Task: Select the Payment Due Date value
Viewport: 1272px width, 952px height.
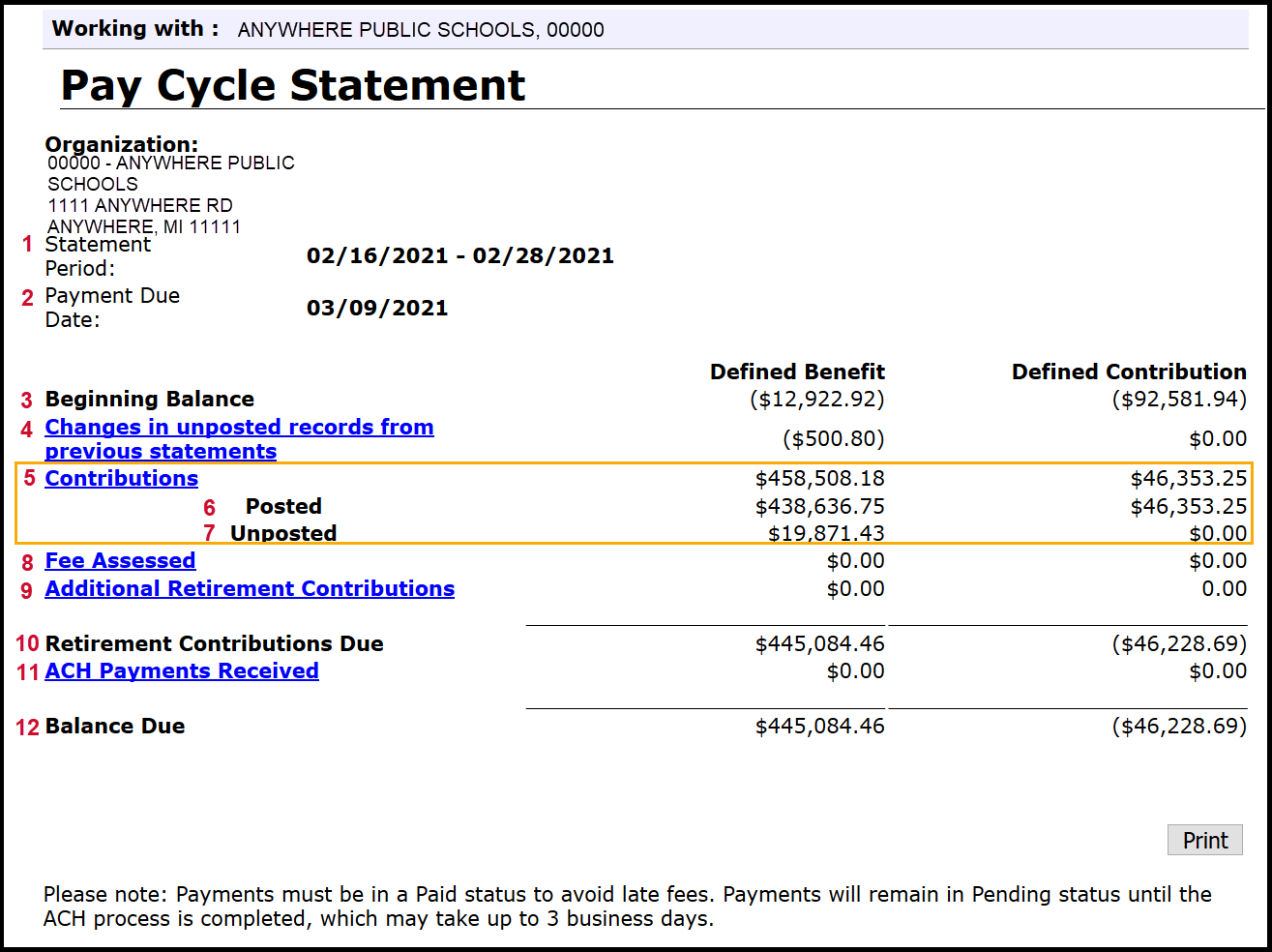Action: pyautogui.click(x=377, y=308)
